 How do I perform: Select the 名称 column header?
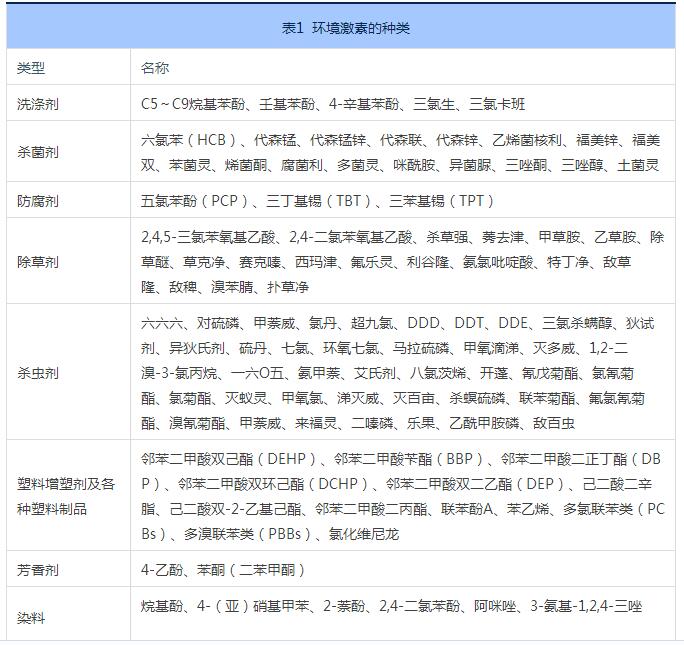[x=155, y=68]
